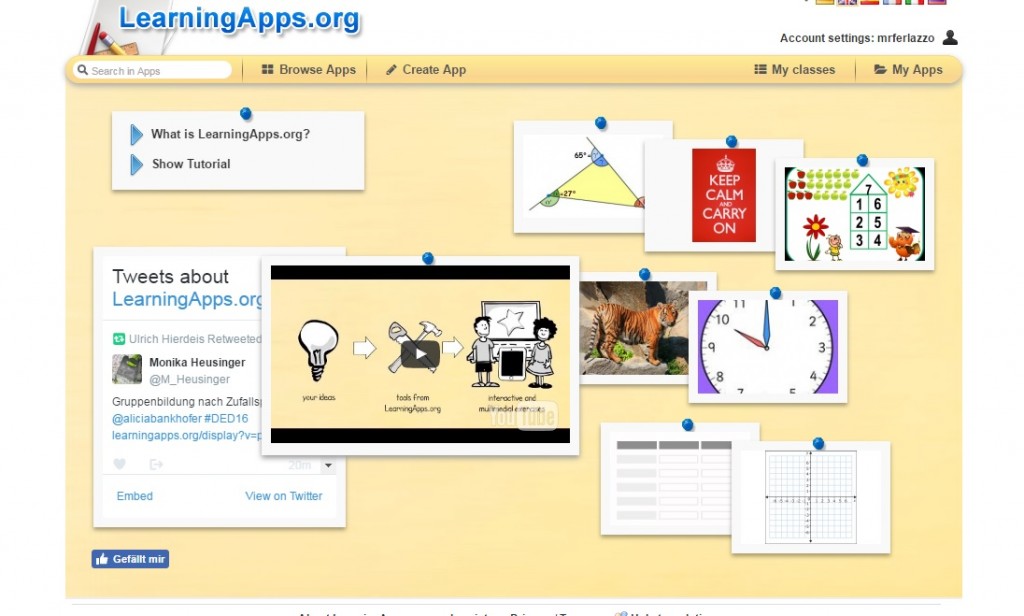Image resolution: width=1024 pixels, height=616 pixels.
Task: Click the My classes list icon
Action: tap(760, 69)
